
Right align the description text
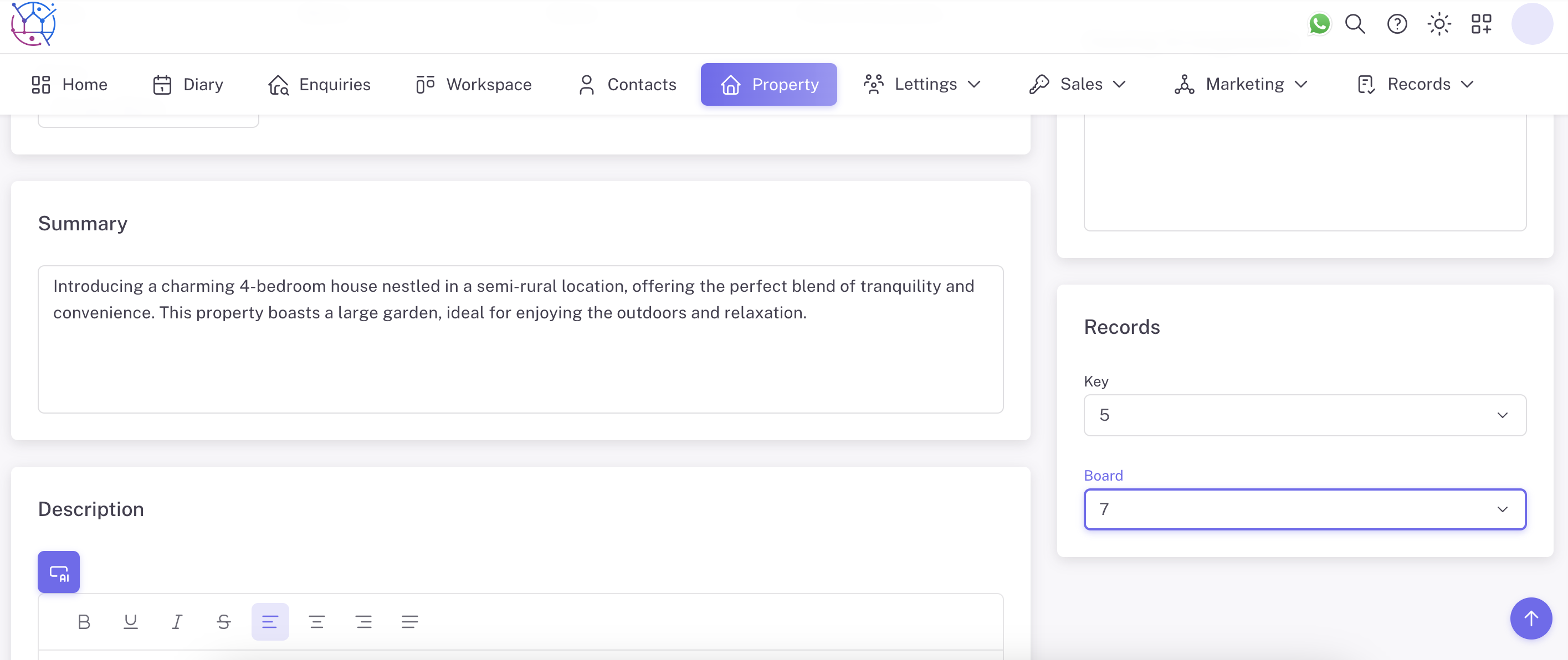coord(363,622)
